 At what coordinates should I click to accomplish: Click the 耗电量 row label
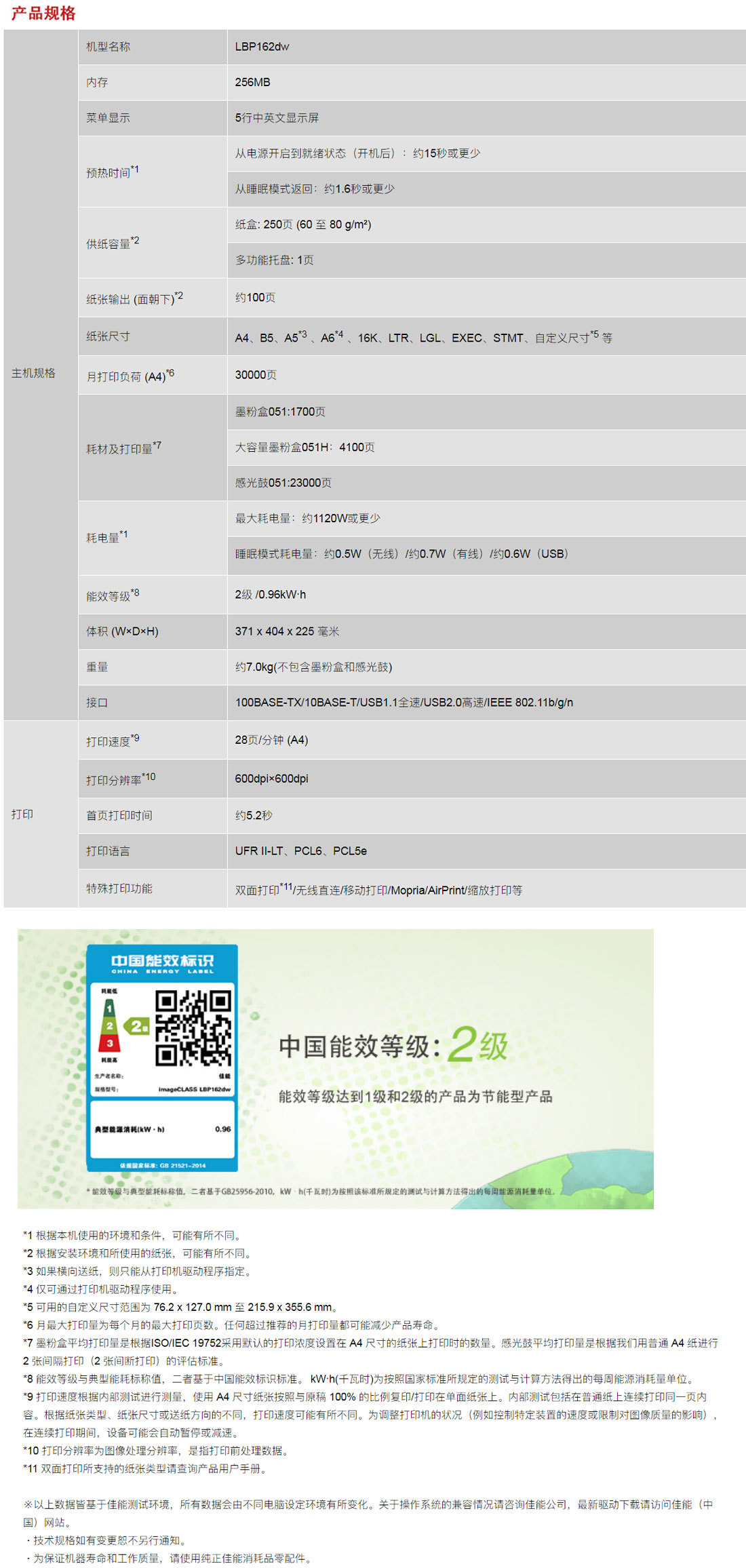(x=106, y=536)
